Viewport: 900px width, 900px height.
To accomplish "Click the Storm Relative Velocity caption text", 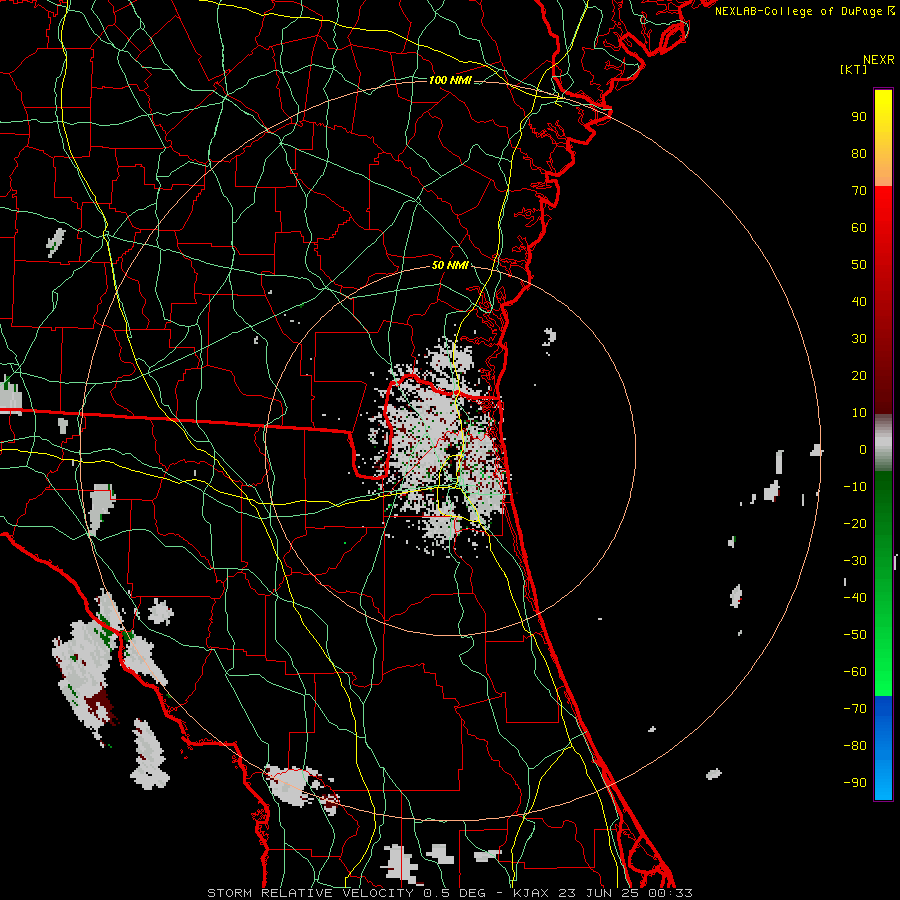I will tap(449, 893).
